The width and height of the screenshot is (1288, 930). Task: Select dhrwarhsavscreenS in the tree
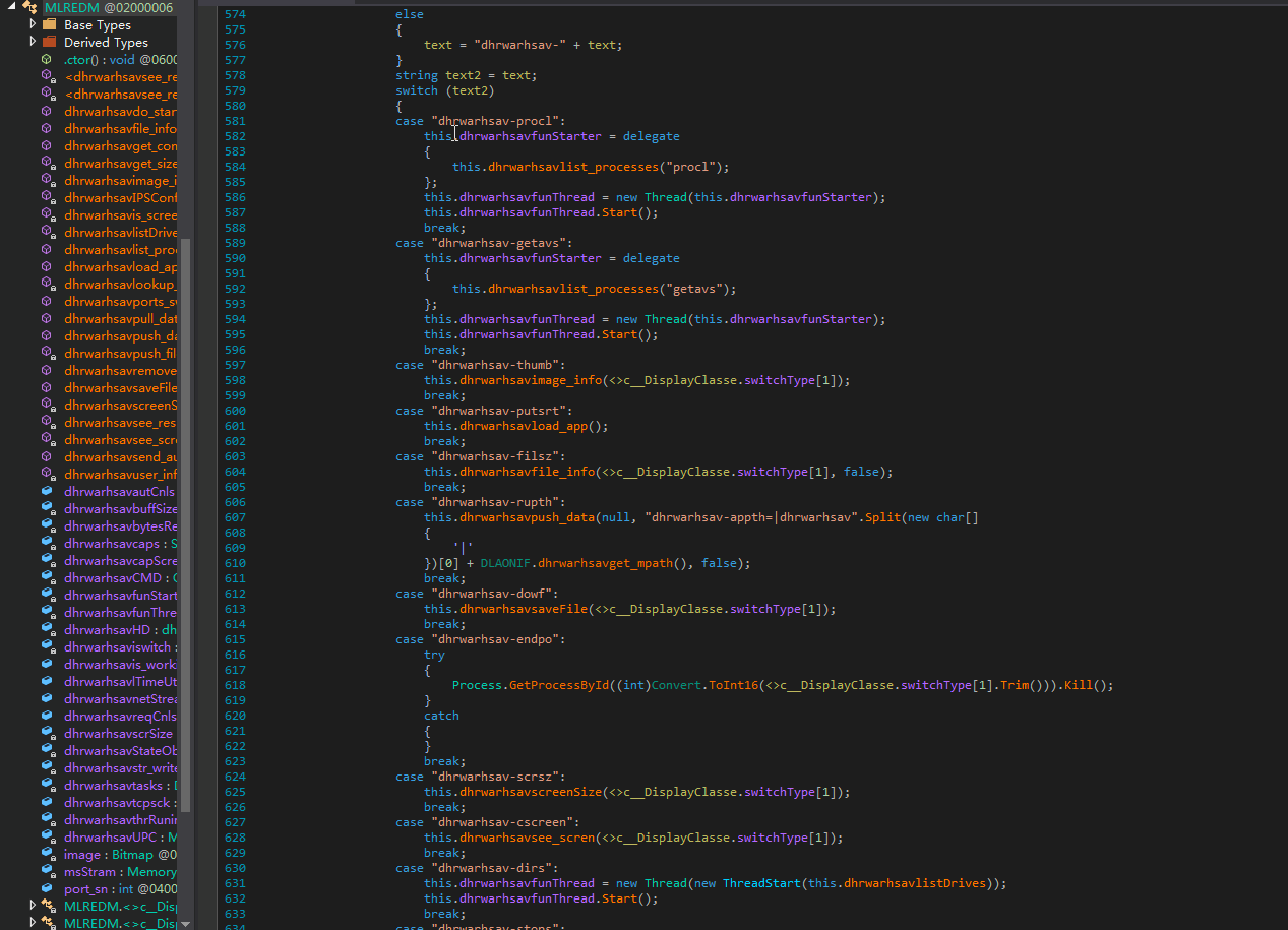pyautogui.click(x=120, y=405)
